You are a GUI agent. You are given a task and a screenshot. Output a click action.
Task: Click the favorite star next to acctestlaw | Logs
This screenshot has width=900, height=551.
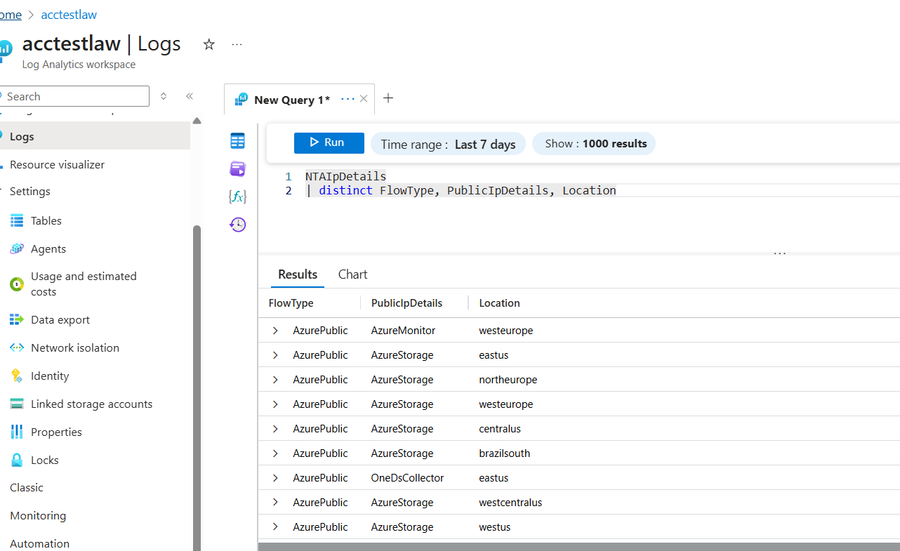click(209, 44)
